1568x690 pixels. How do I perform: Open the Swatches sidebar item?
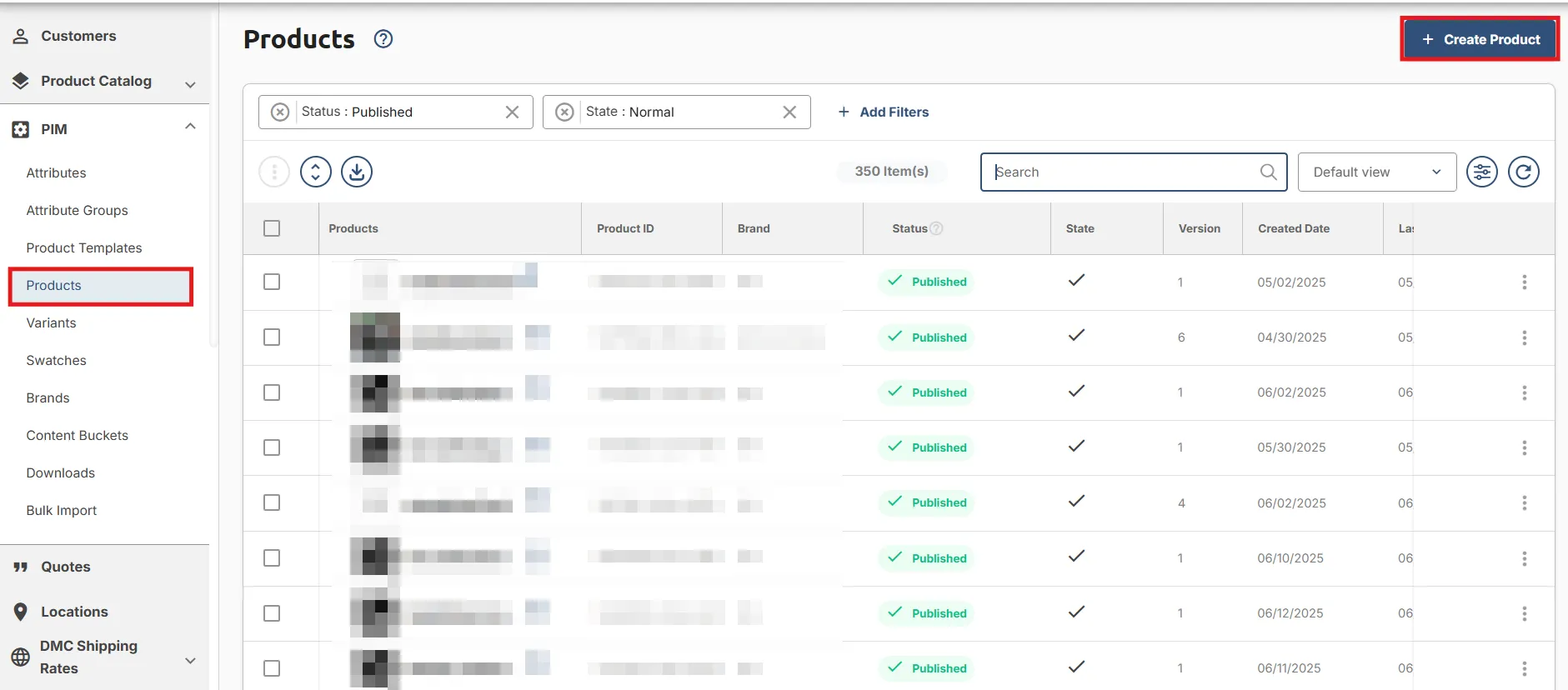[57, 360]
